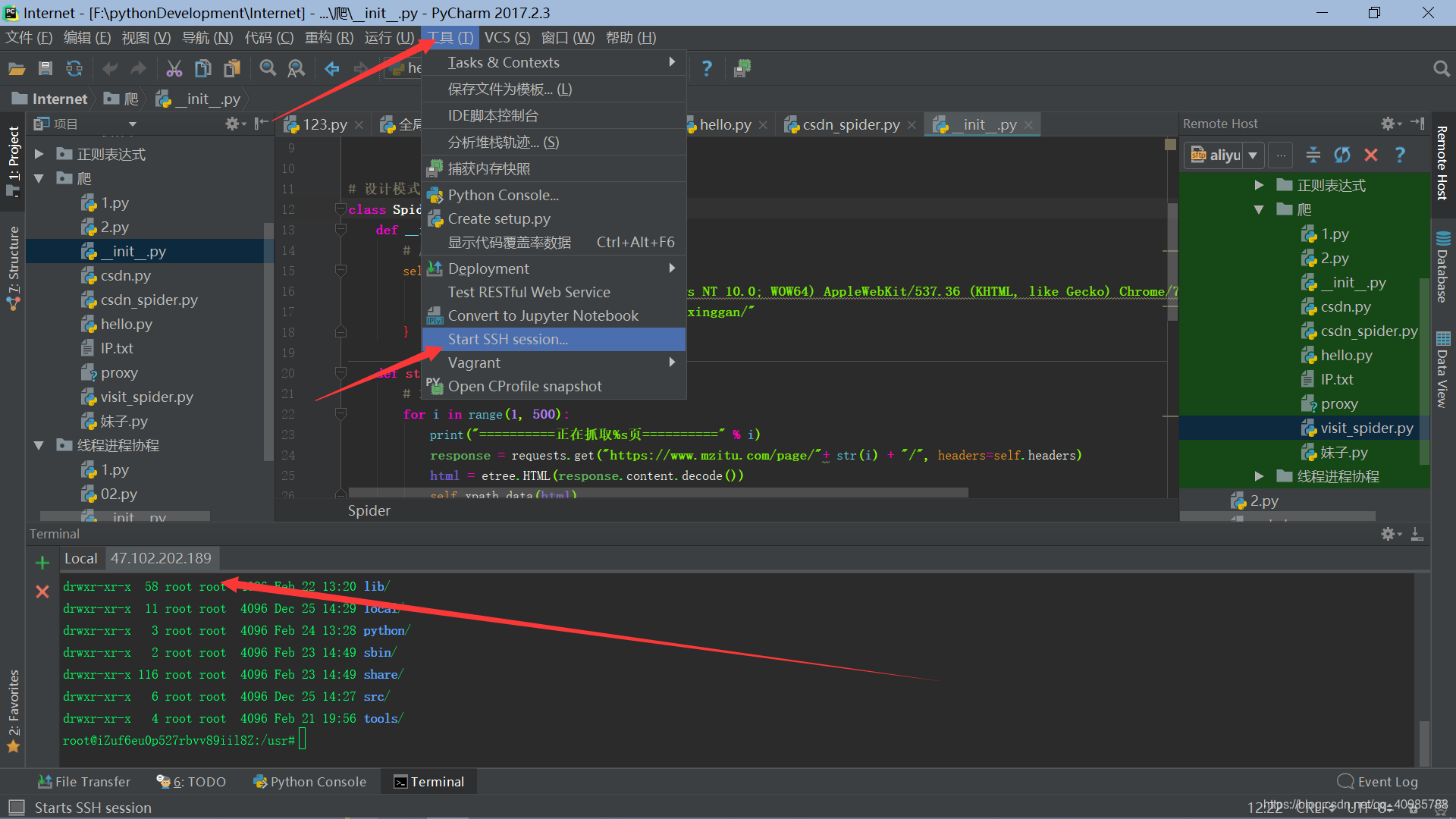Screen dimensions: 1456x819
Task: Click the Open folder toolbar icon
Action: tap(17, 69)
